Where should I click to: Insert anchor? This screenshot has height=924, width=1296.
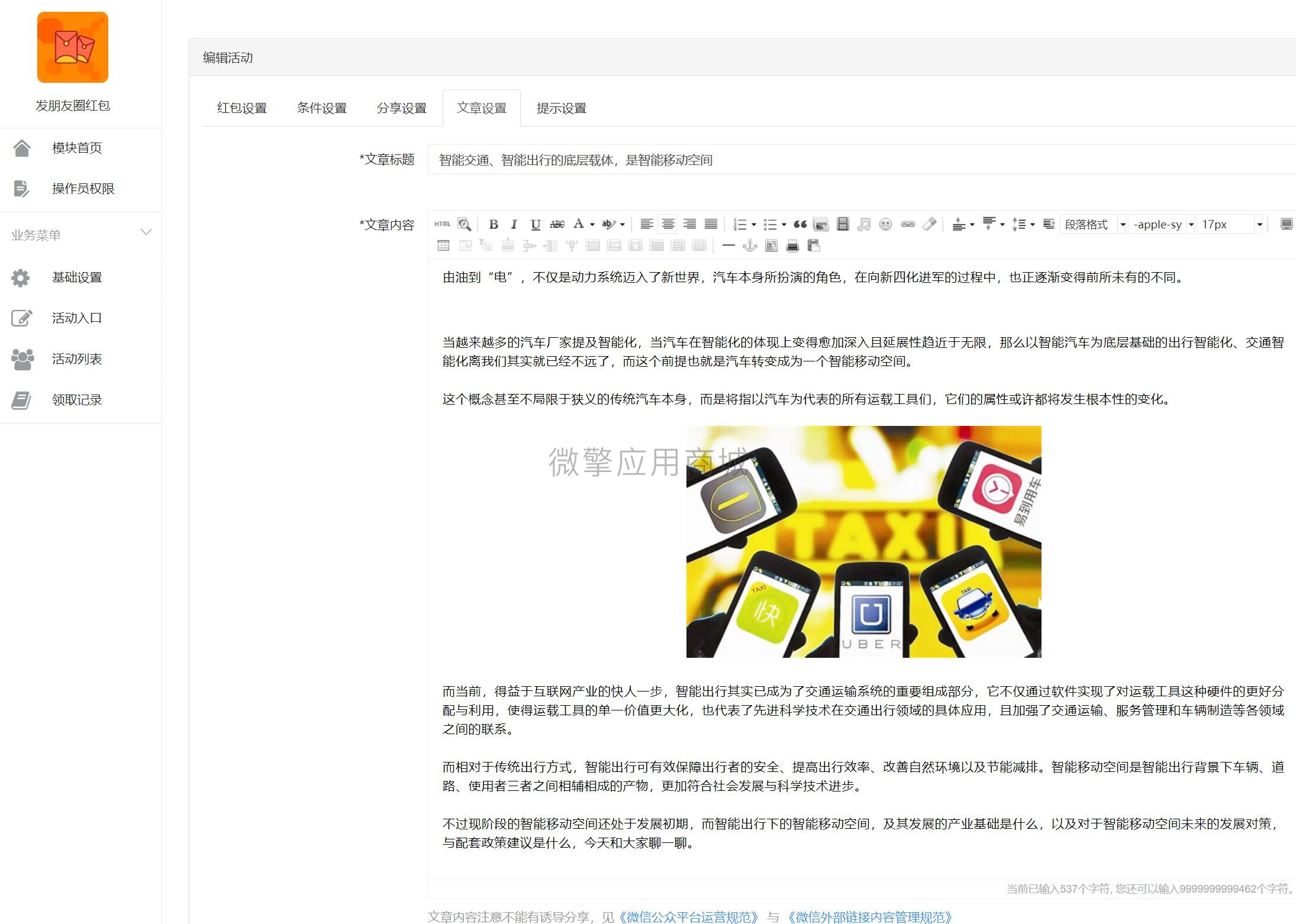[x=750, y=245]
